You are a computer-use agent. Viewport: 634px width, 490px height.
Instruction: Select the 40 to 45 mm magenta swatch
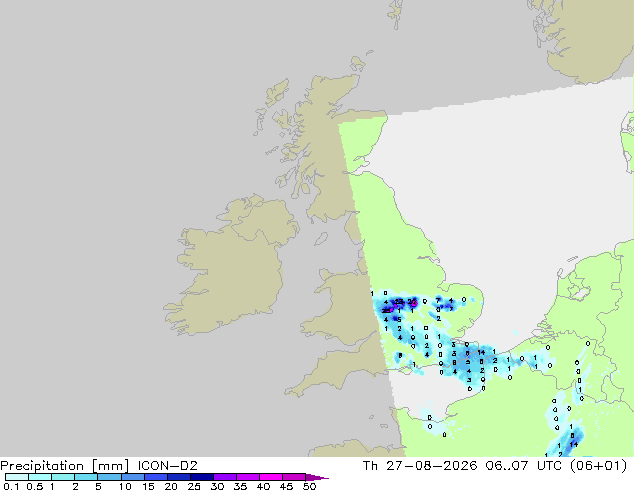[271, 477]
